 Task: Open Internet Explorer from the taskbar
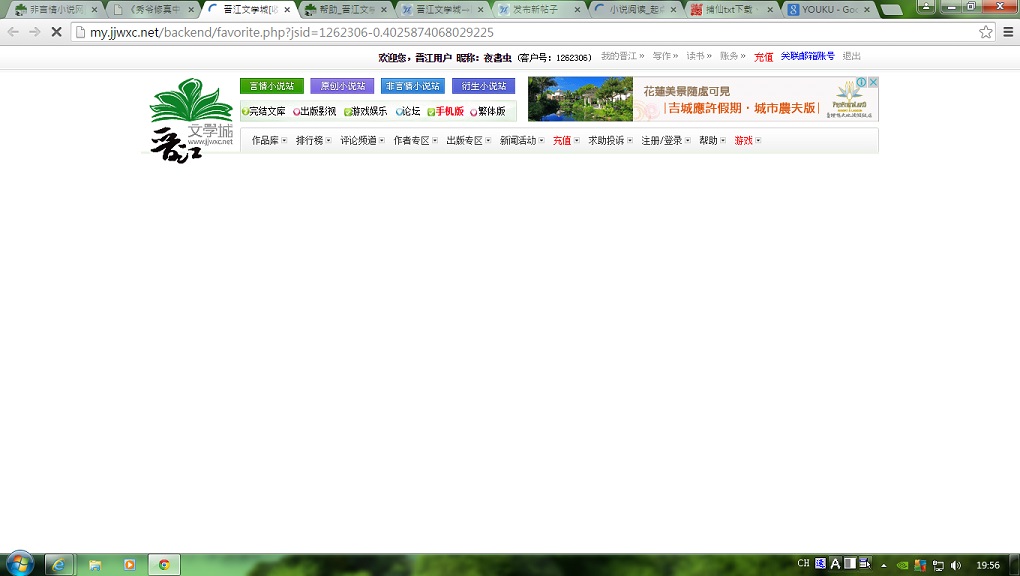[x=59, y=565]
